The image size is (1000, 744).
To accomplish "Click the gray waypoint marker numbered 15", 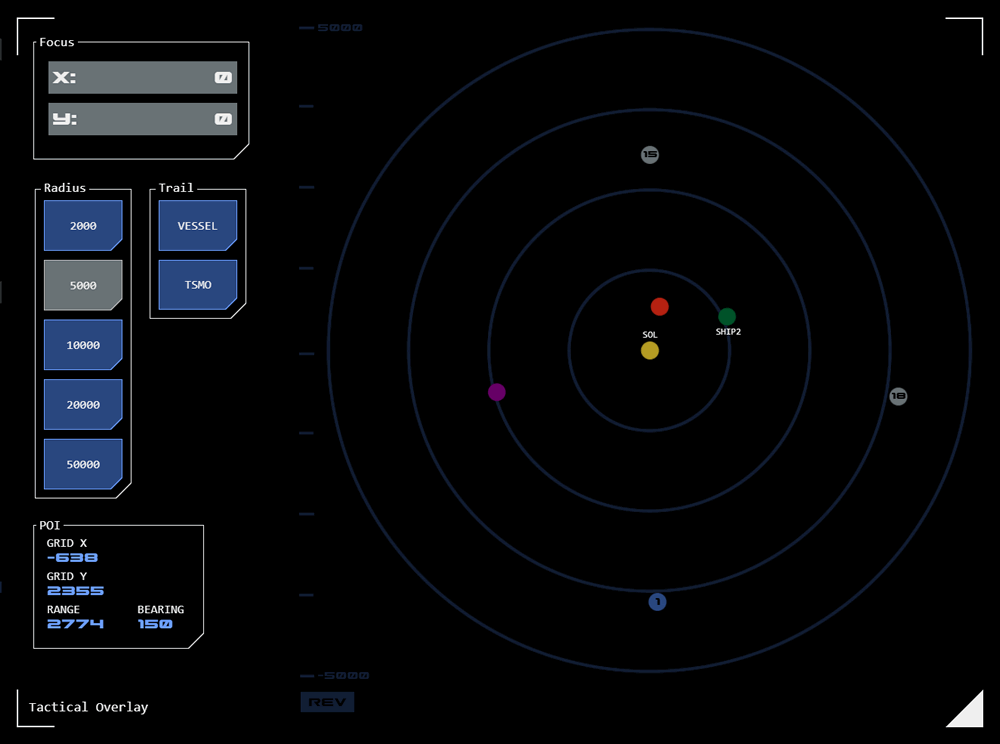I will pyautogui.click(x=650, y=154).
